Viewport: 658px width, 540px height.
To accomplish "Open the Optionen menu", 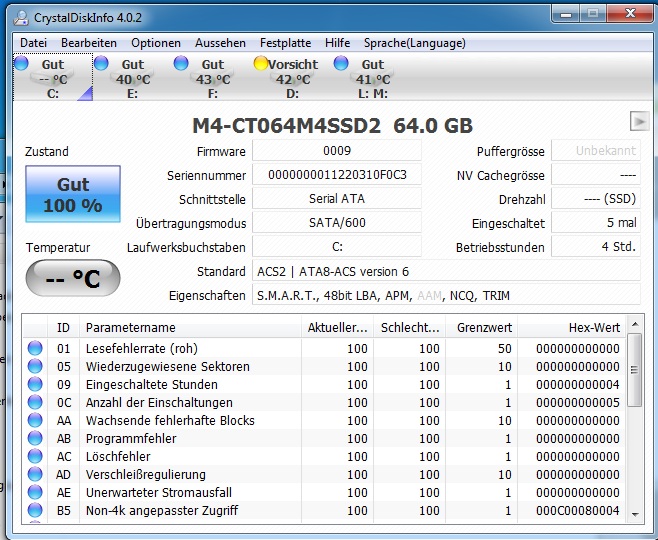I will tap(156, 43).
